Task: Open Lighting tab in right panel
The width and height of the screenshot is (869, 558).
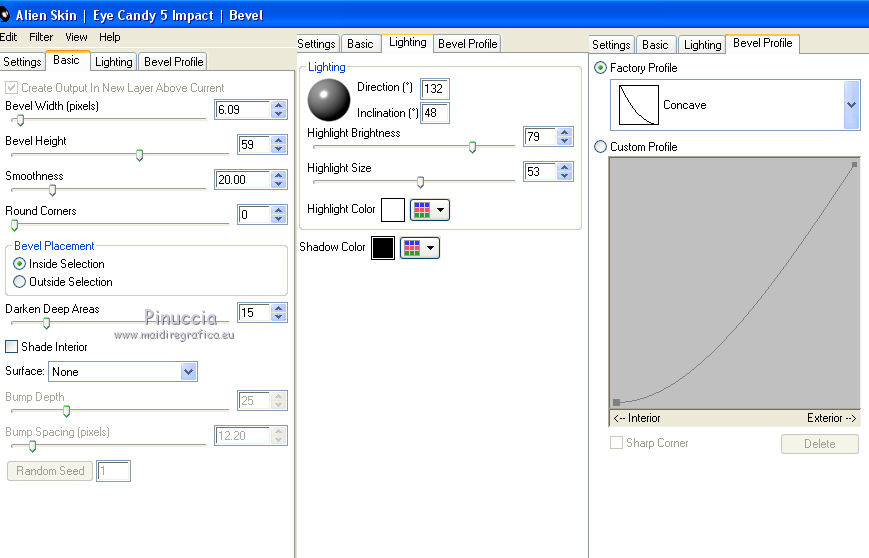Action: [702, 44]
